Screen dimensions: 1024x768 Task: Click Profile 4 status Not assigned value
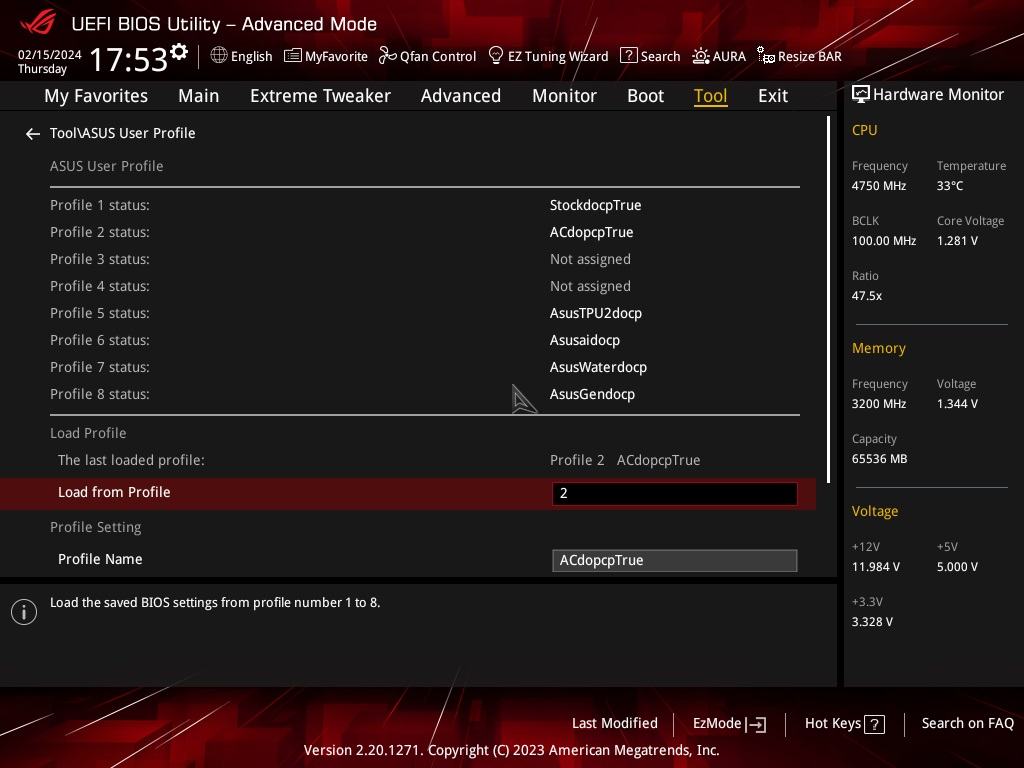point(590,286)
